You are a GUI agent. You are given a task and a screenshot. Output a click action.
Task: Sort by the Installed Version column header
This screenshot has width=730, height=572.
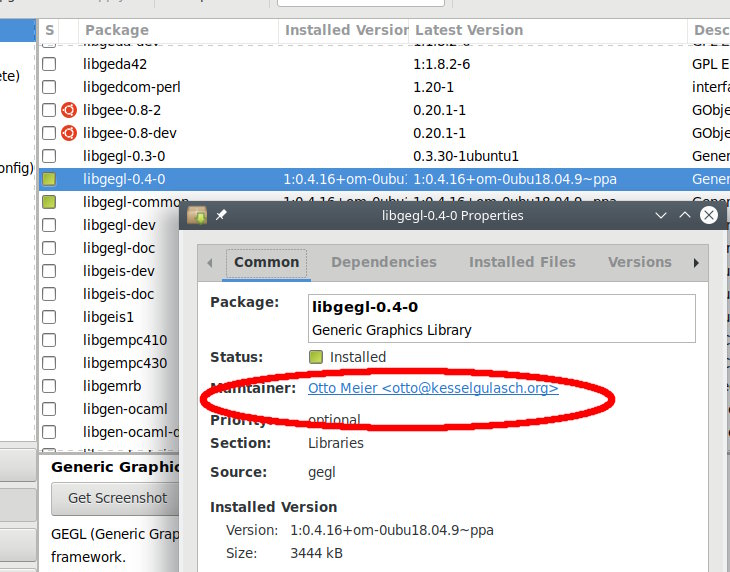[x=344, y=30]
